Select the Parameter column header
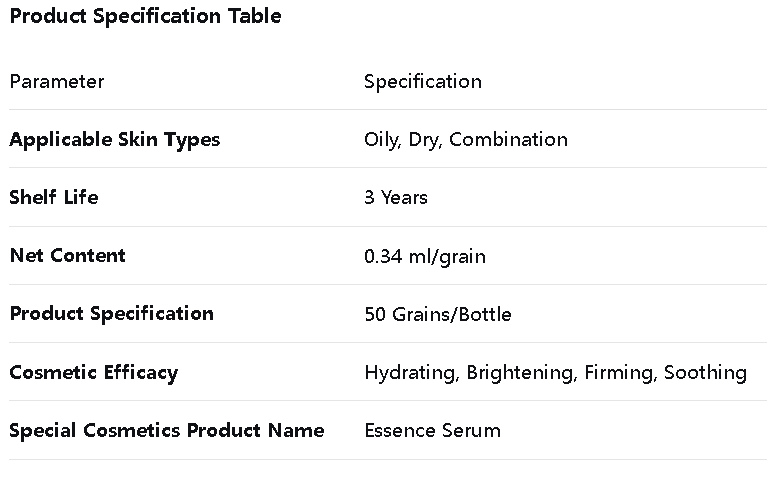780x479 pixels. pyautogui.click(x=56, y=82)
